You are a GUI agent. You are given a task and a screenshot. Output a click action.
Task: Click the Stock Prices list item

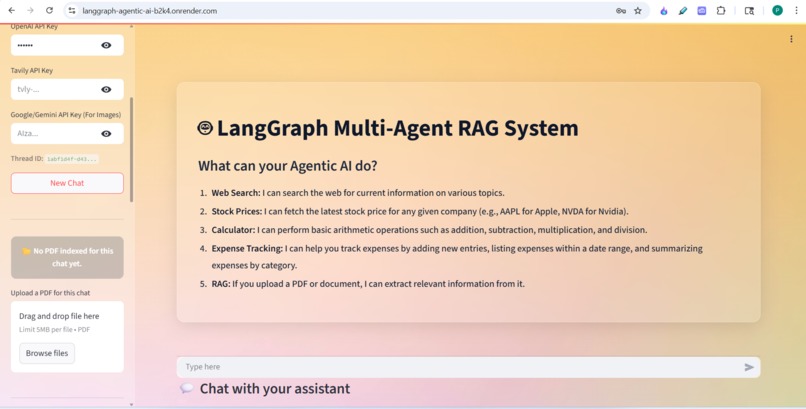[x=420, y=211]
